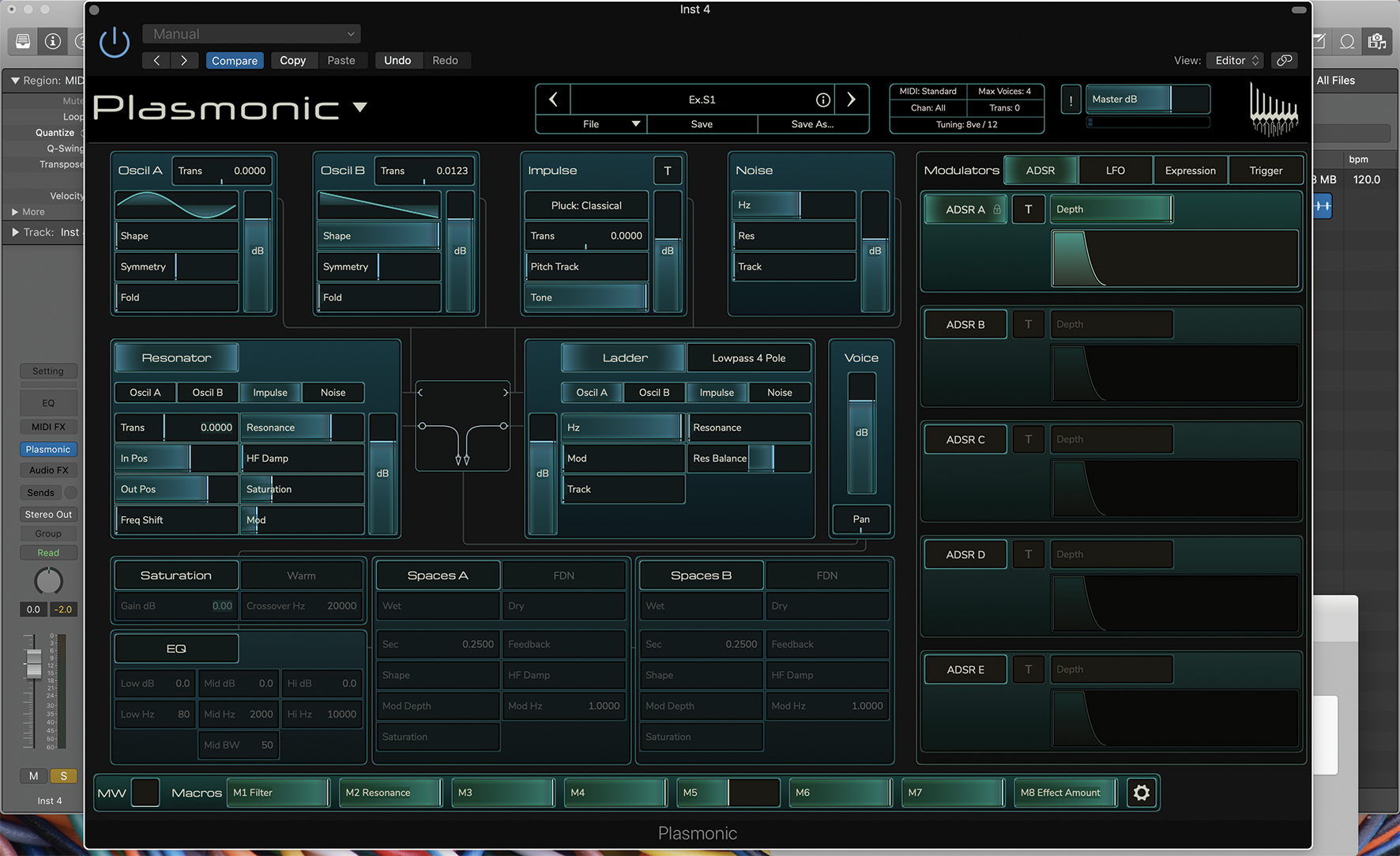This screenshot has width=1400, height=856.
Task: Click the Compare button
Action: [x=235, y=60]
